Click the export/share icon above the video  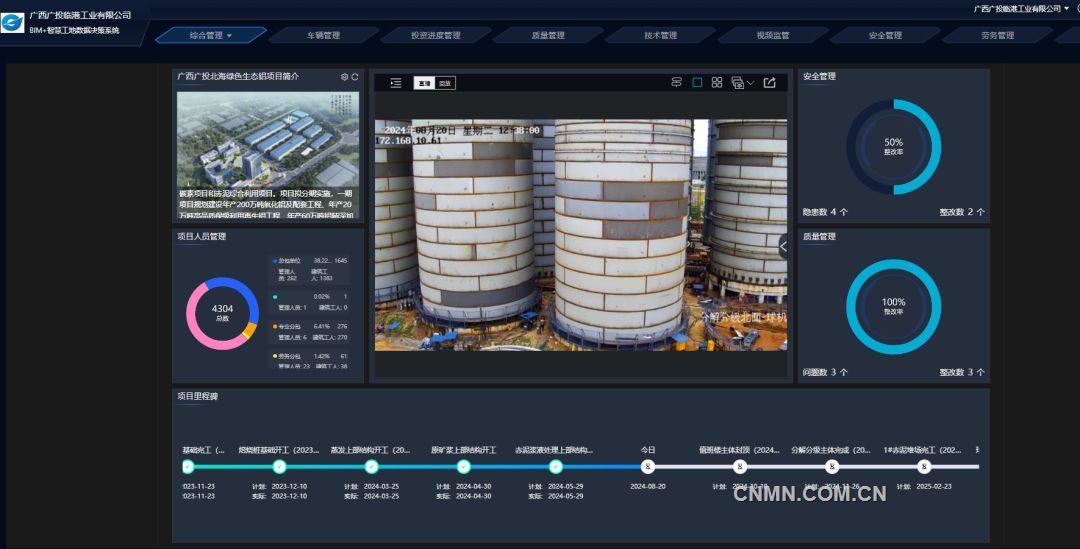(769, 83)
